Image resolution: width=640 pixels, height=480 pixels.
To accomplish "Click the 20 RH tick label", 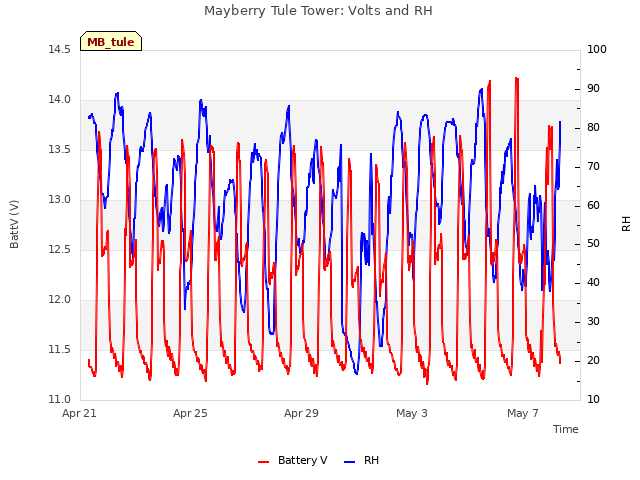I will [x=593, y=360].
